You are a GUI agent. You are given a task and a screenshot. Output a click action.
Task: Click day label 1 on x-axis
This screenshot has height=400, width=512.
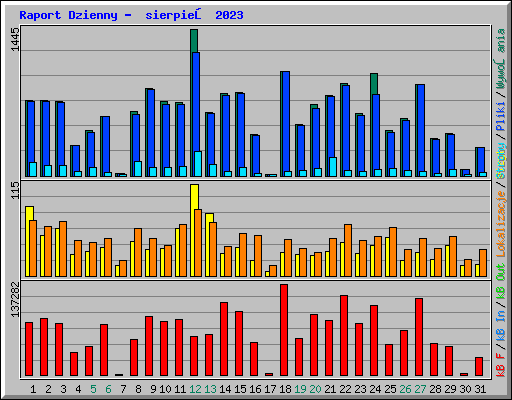point(33,389)
